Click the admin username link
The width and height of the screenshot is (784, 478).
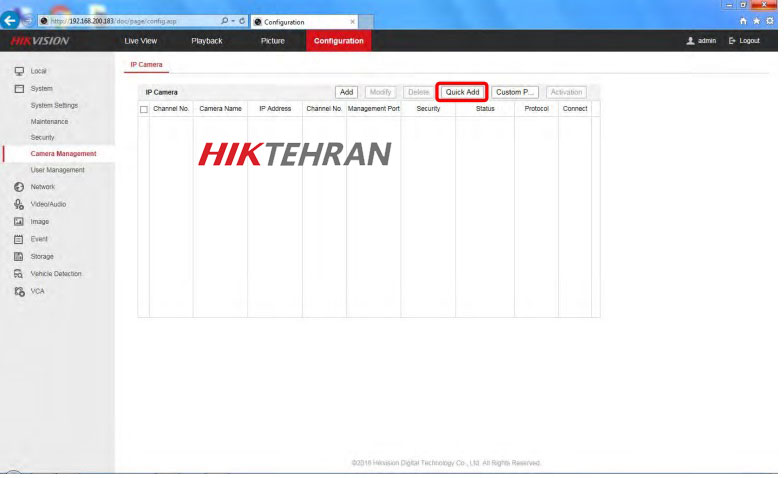pyautogui.click(x=707, y=41)
